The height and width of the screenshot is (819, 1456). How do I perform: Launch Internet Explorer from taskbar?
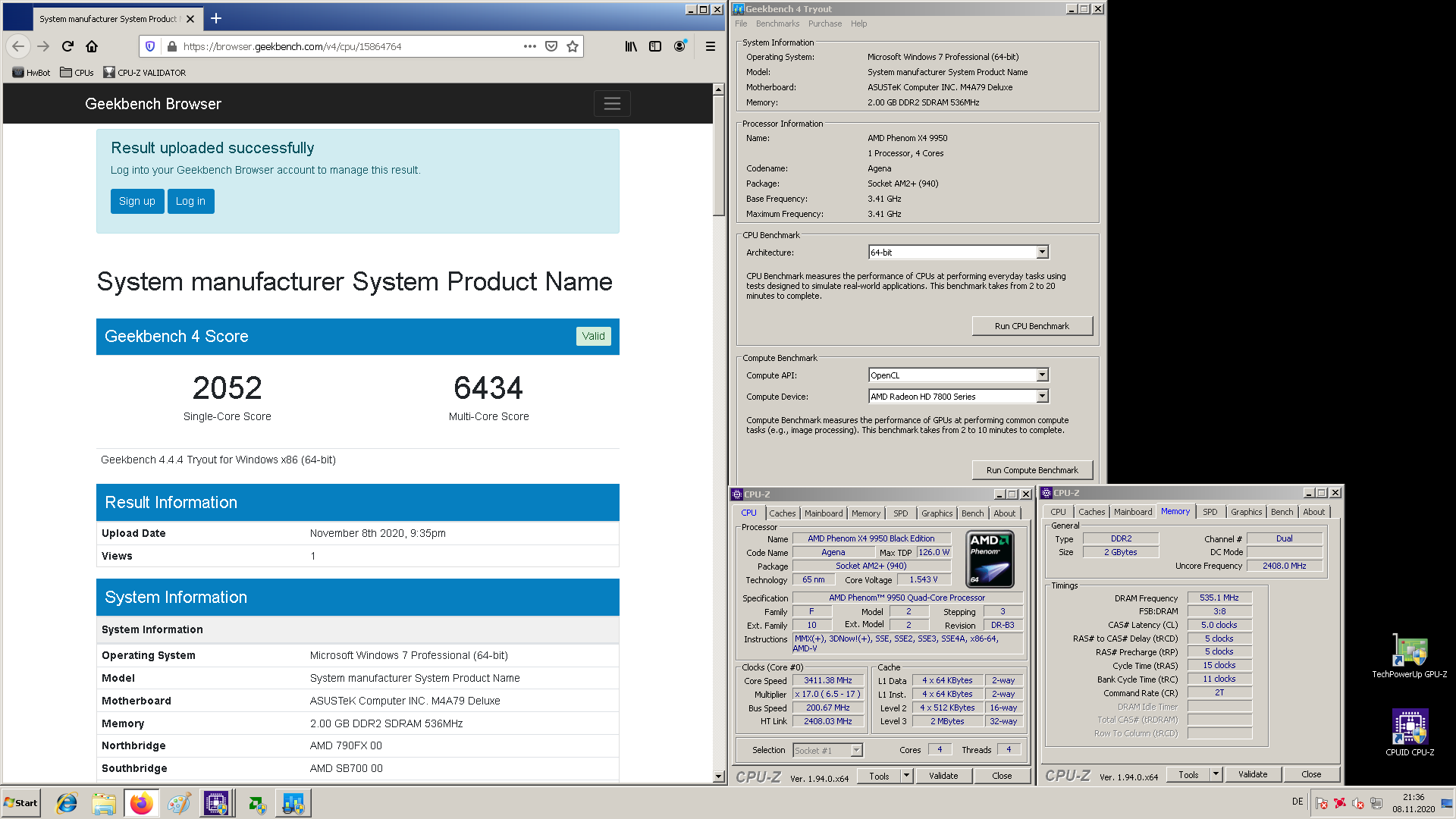click(67, 803)
